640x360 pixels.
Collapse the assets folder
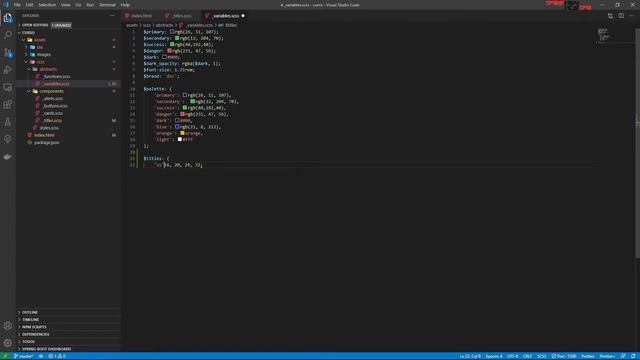click(40, 40)
